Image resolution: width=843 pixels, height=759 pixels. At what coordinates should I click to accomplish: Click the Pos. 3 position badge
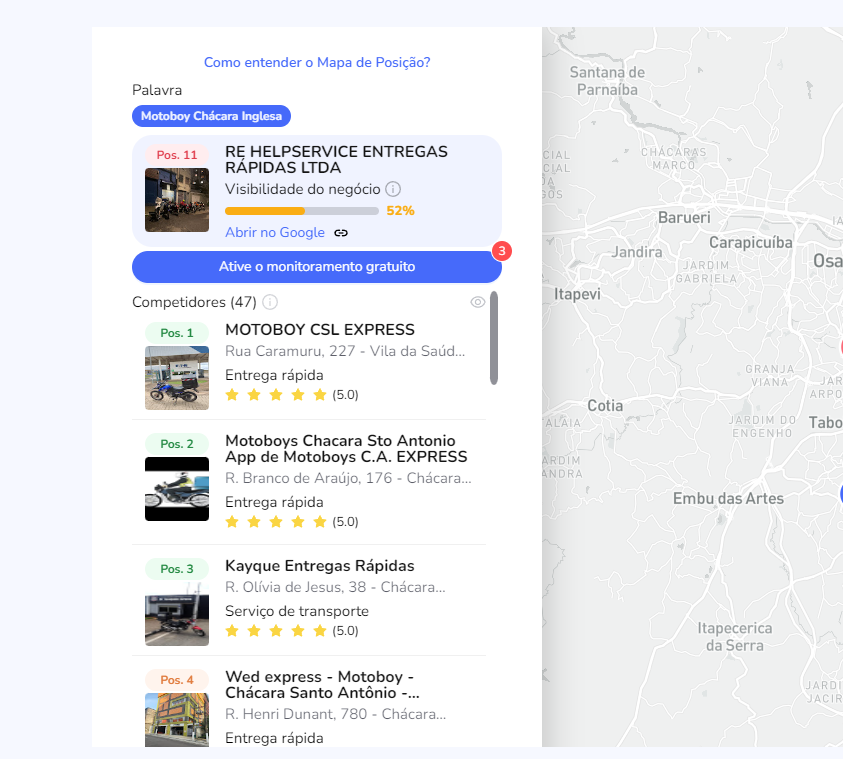pos(177,569)
